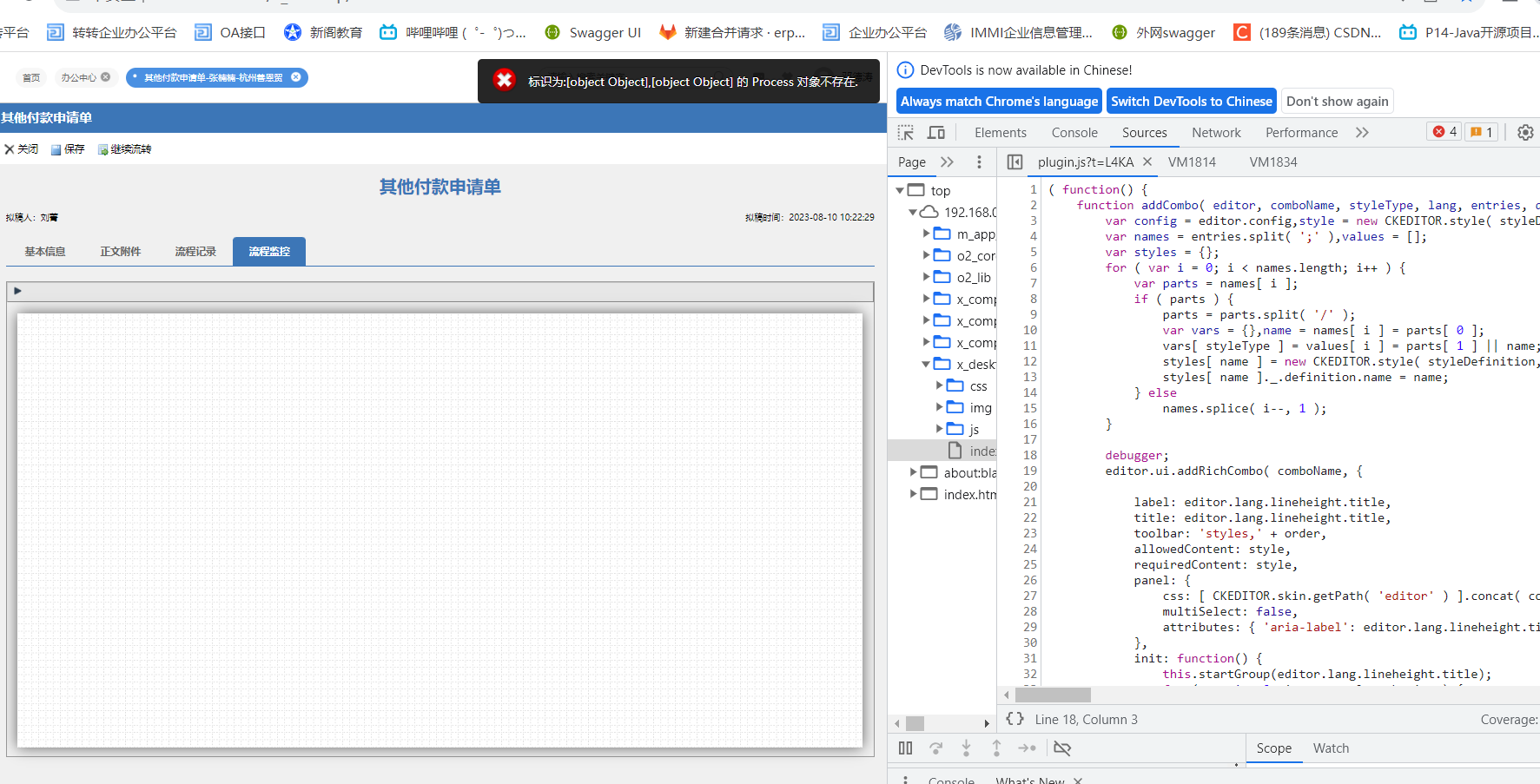This screenshot has height=784, width=1540.
Task: Activate the DevTools inspect element picker
Action: pyautogui.click(x=906, y=133)
